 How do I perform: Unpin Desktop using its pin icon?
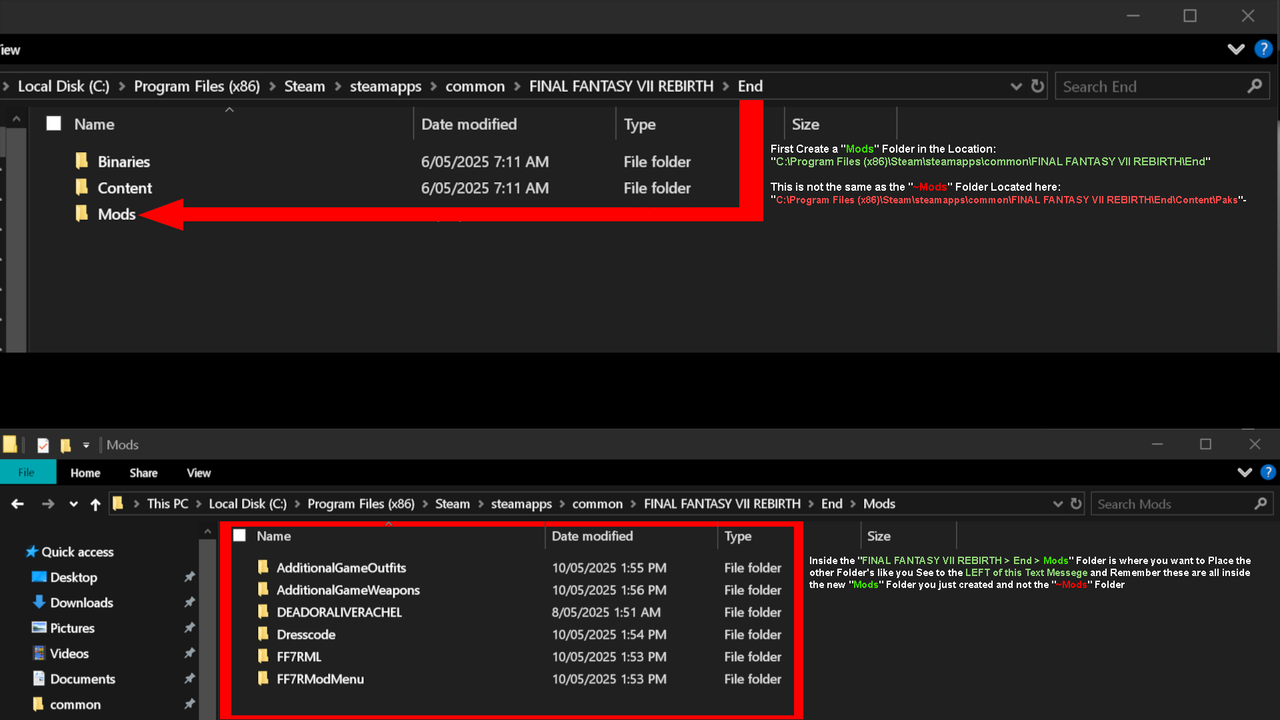pos(189,578)
